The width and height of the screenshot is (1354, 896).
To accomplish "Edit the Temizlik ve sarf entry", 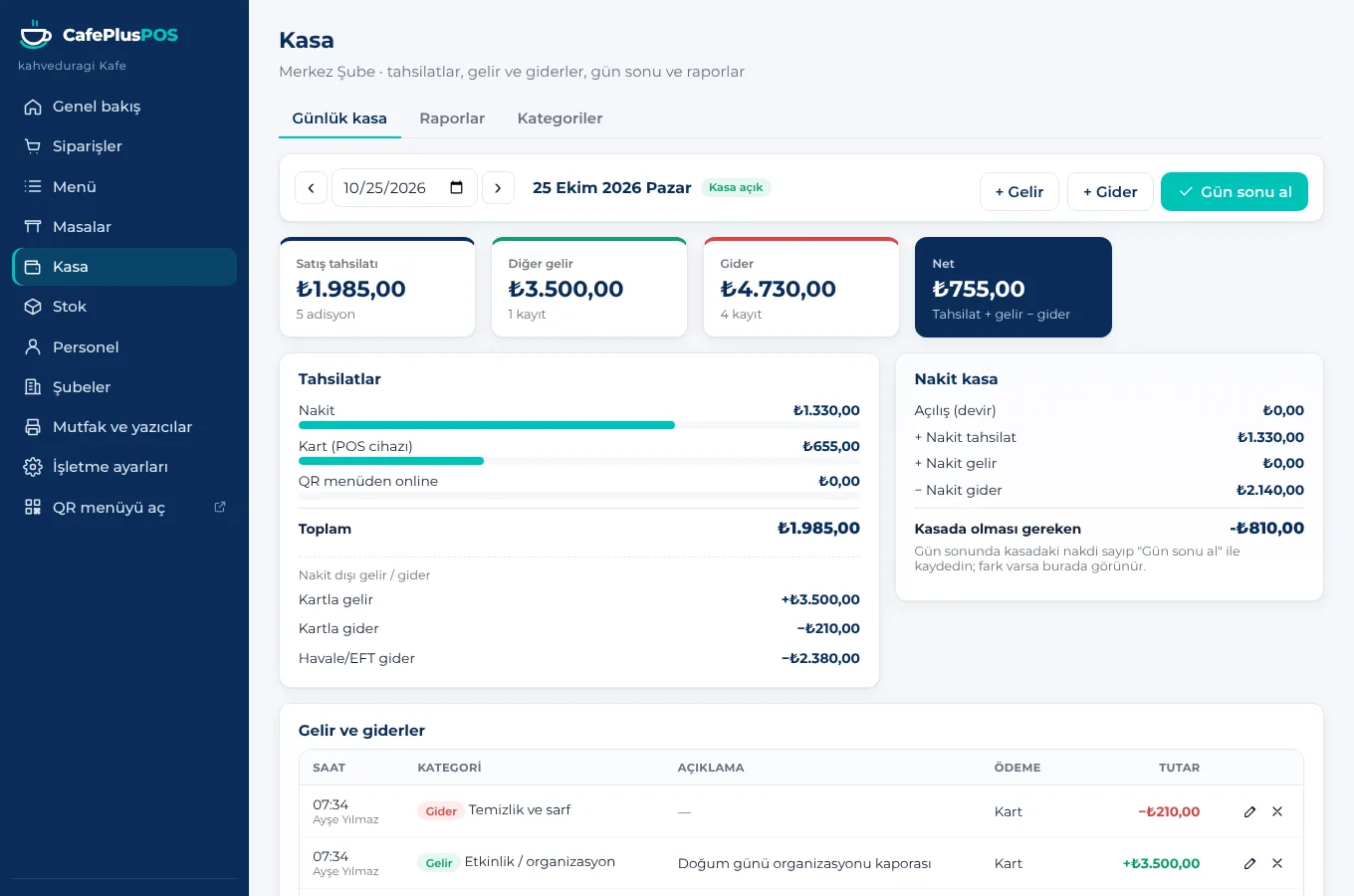I will 1249,811.
